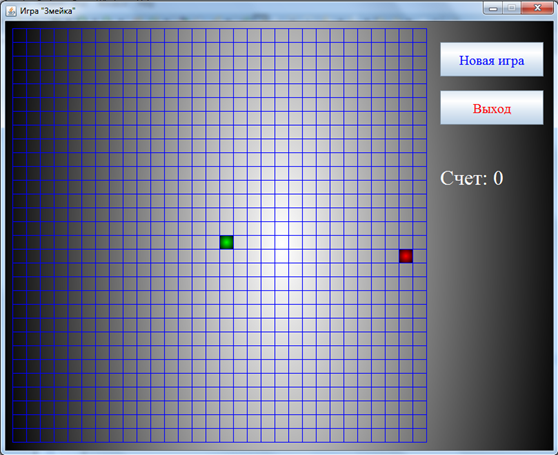Click the Счет: 0 score label
This screenshot has width=558, height=455.
(472, 178)
